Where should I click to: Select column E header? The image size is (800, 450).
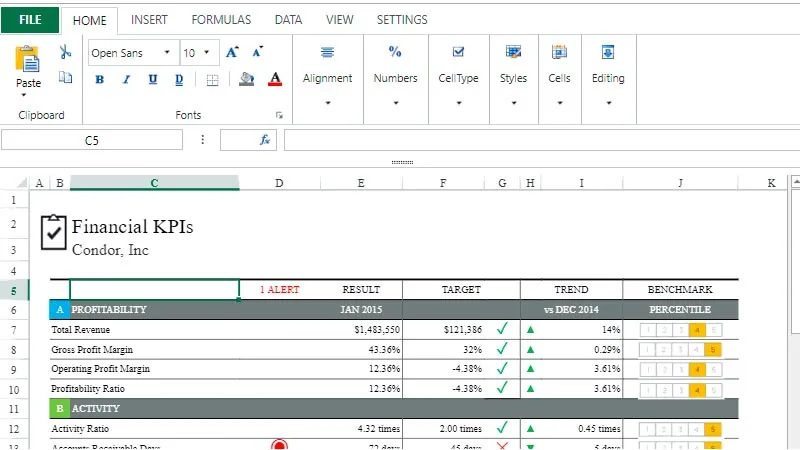tap(361, 183)
